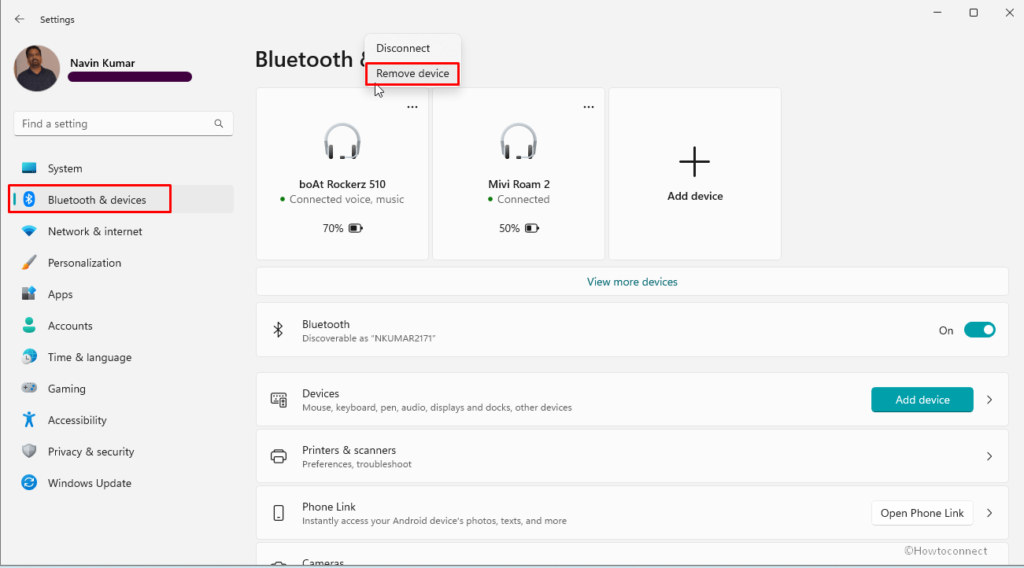
Task: Click the Windows Update refresh icon
Action: pyautogui.click(x=29, y=482)
